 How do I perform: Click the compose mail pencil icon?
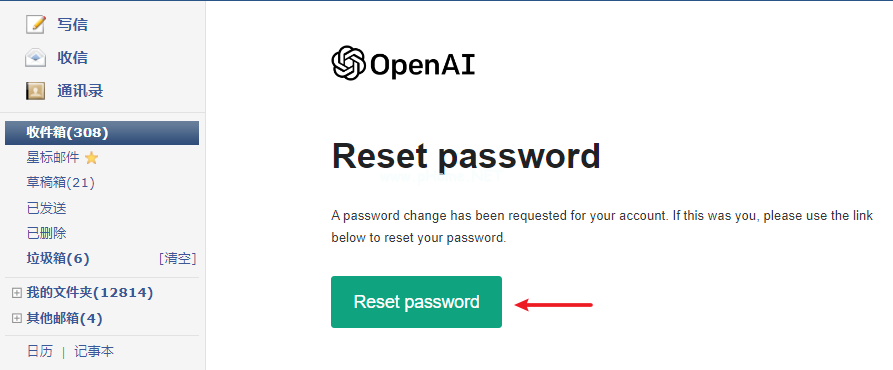coord(35,24)
